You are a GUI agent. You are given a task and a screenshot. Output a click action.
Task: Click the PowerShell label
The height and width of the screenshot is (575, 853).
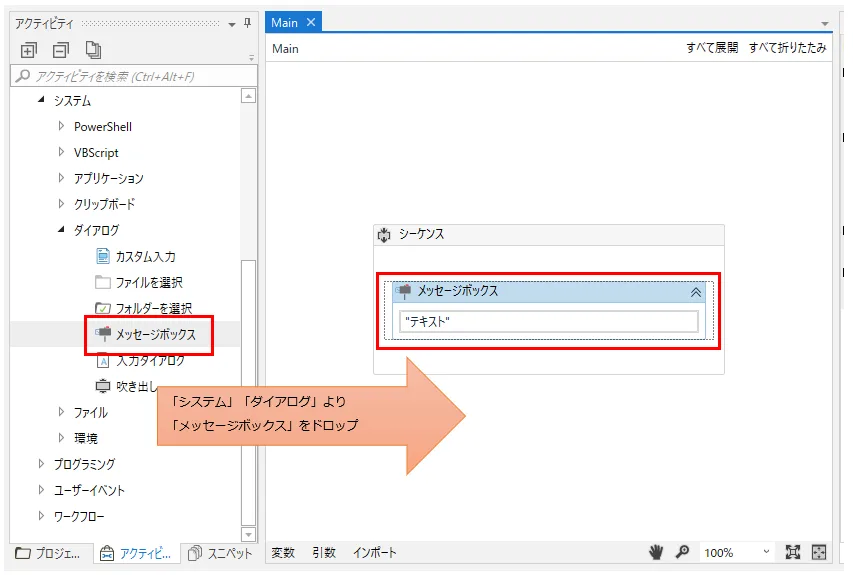[103, 127]
